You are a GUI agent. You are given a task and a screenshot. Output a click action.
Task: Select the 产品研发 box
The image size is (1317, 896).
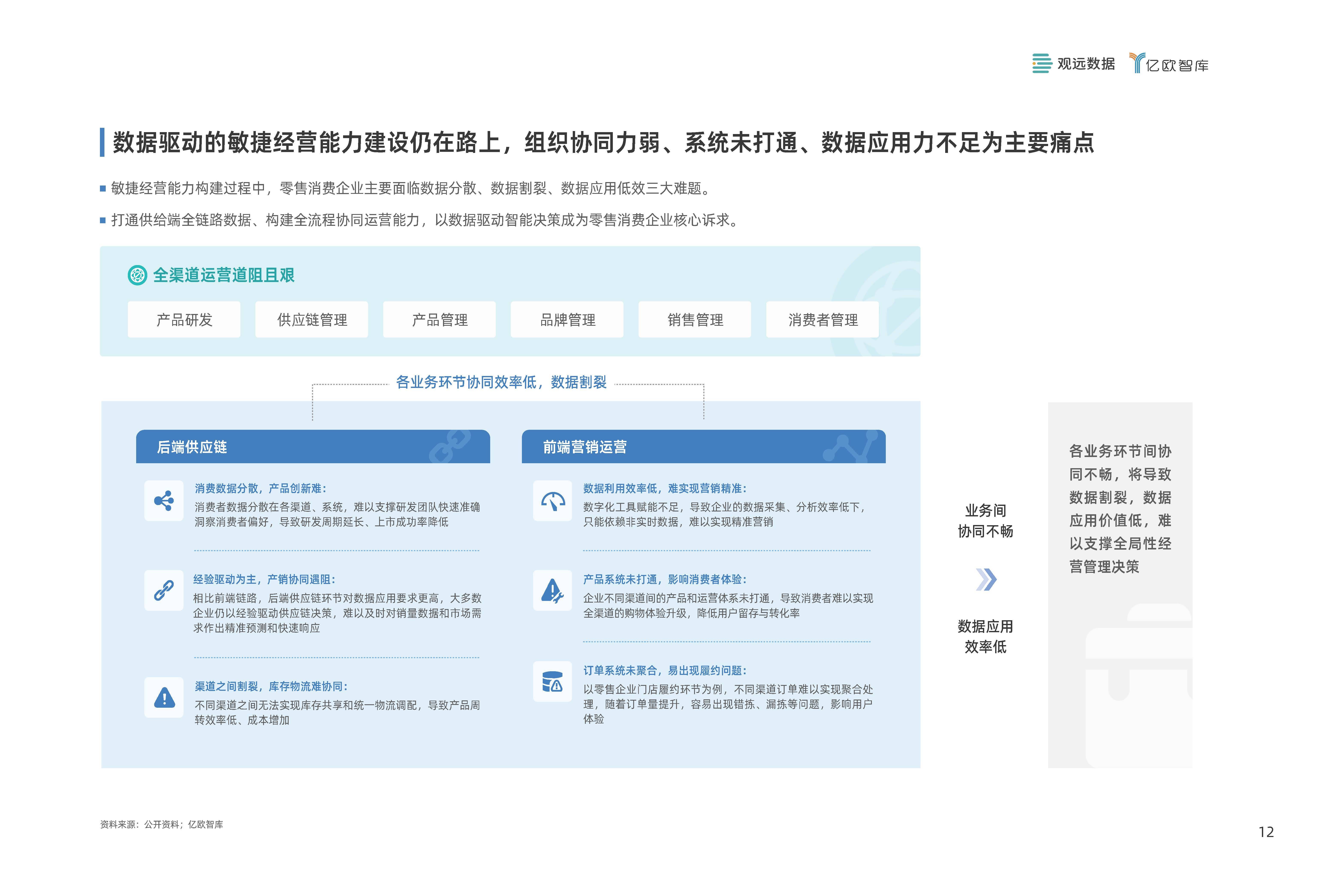[x=184, y=320]
